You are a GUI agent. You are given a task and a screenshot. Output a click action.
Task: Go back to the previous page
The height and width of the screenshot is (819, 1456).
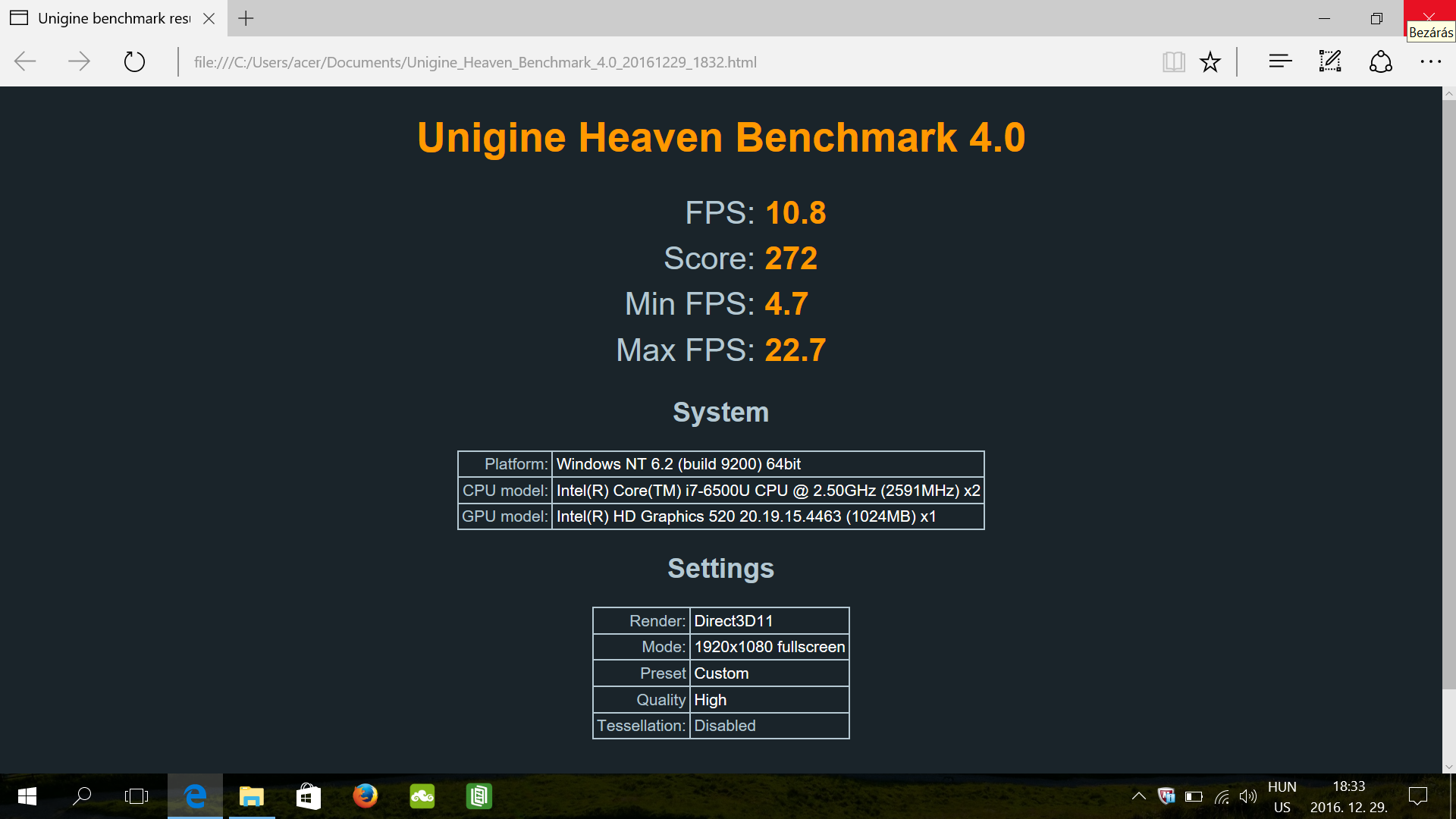(x=25, y=61)
